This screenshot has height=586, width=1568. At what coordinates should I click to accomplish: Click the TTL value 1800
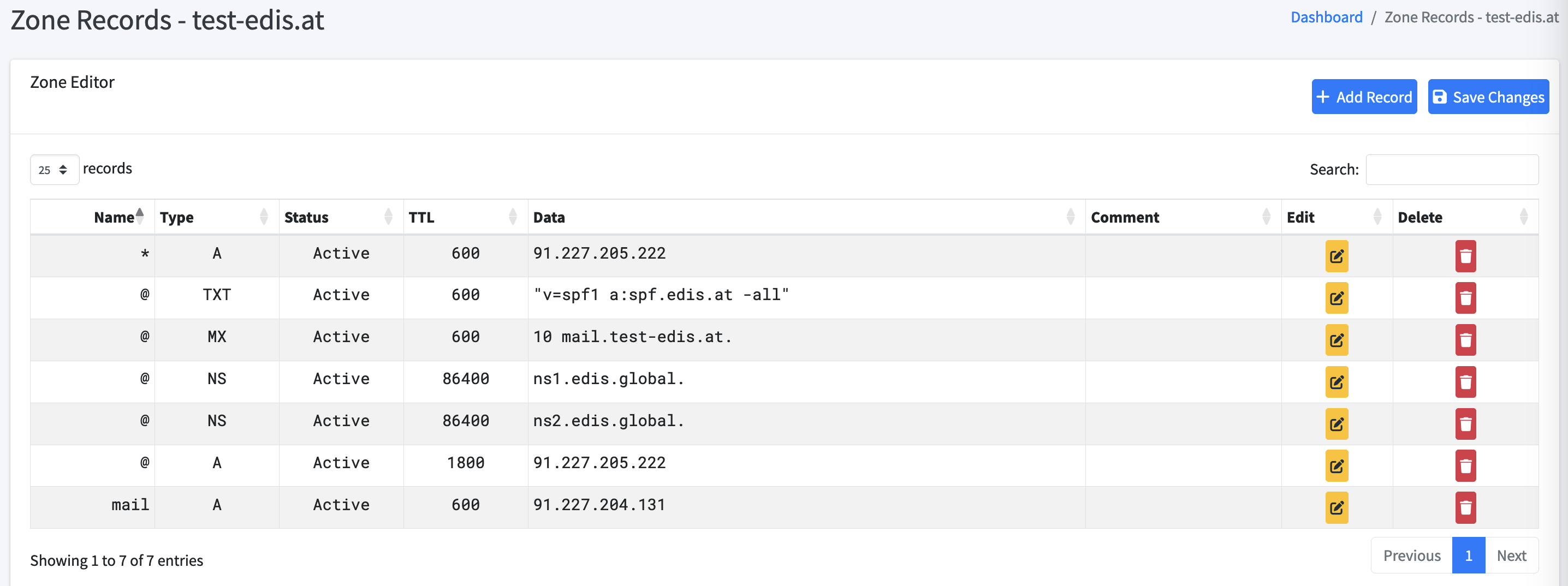click(466, 463)
